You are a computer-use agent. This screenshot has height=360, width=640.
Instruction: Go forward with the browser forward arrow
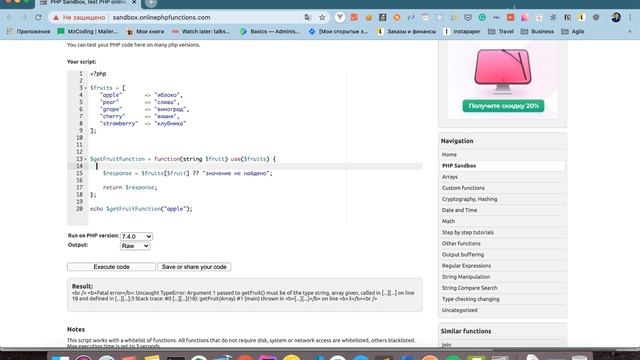point(24,18)
